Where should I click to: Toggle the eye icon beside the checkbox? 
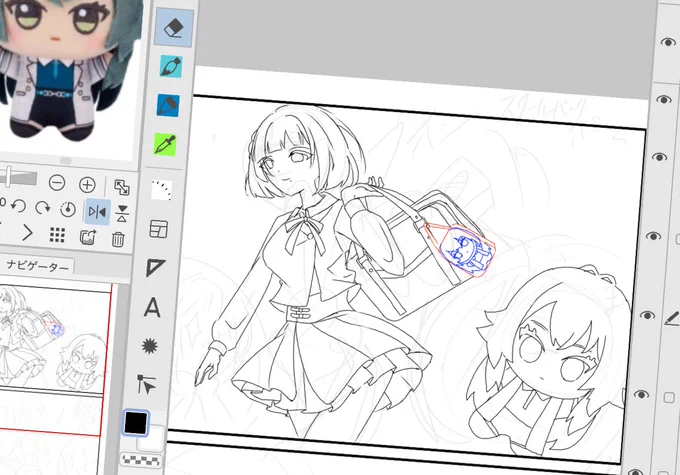coord(641,394)
